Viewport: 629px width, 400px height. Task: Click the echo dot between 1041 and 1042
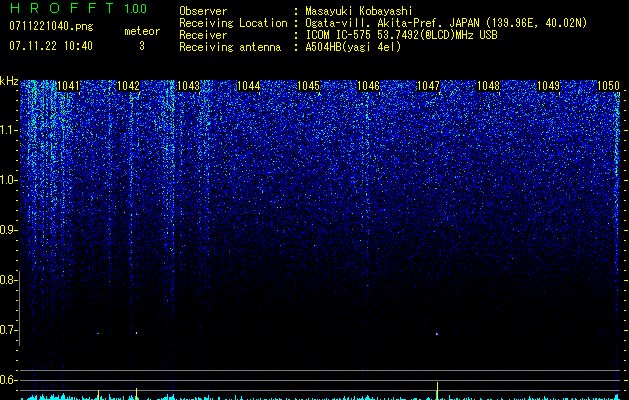[97, 333]
